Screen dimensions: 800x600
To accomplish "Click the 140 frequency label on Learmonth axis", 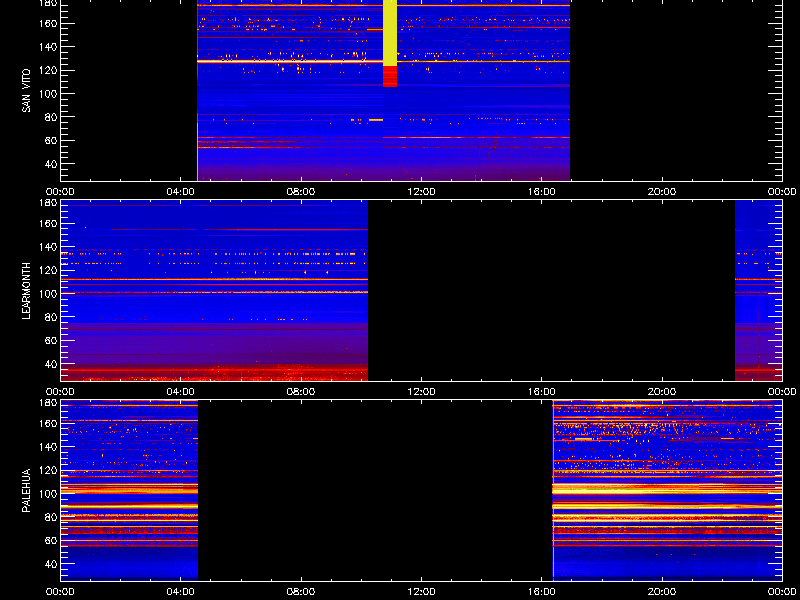I will [x=47, y=247].
